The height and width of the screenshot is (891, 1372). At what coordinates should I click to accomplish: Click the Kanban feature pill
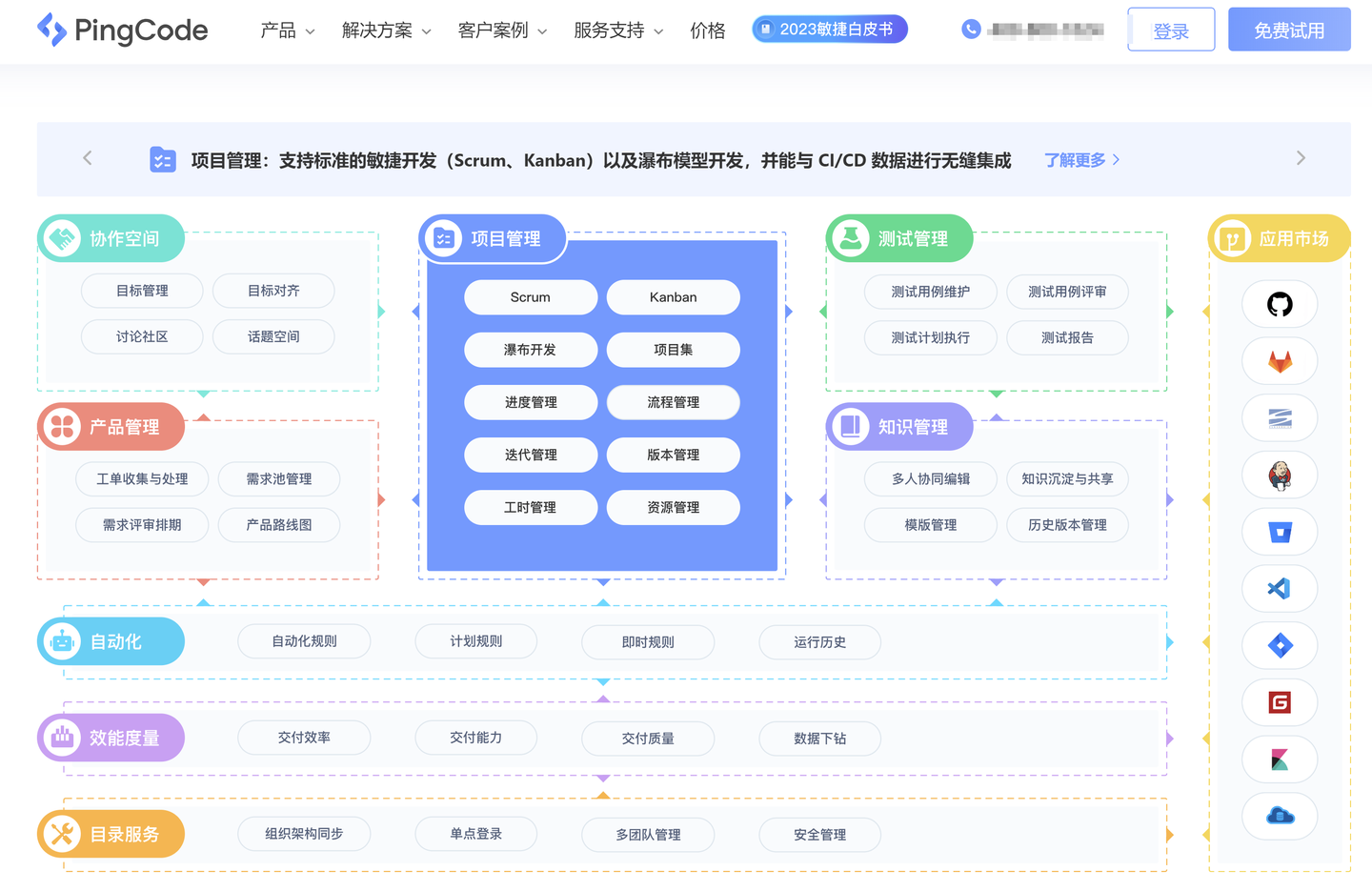point(674,296)
